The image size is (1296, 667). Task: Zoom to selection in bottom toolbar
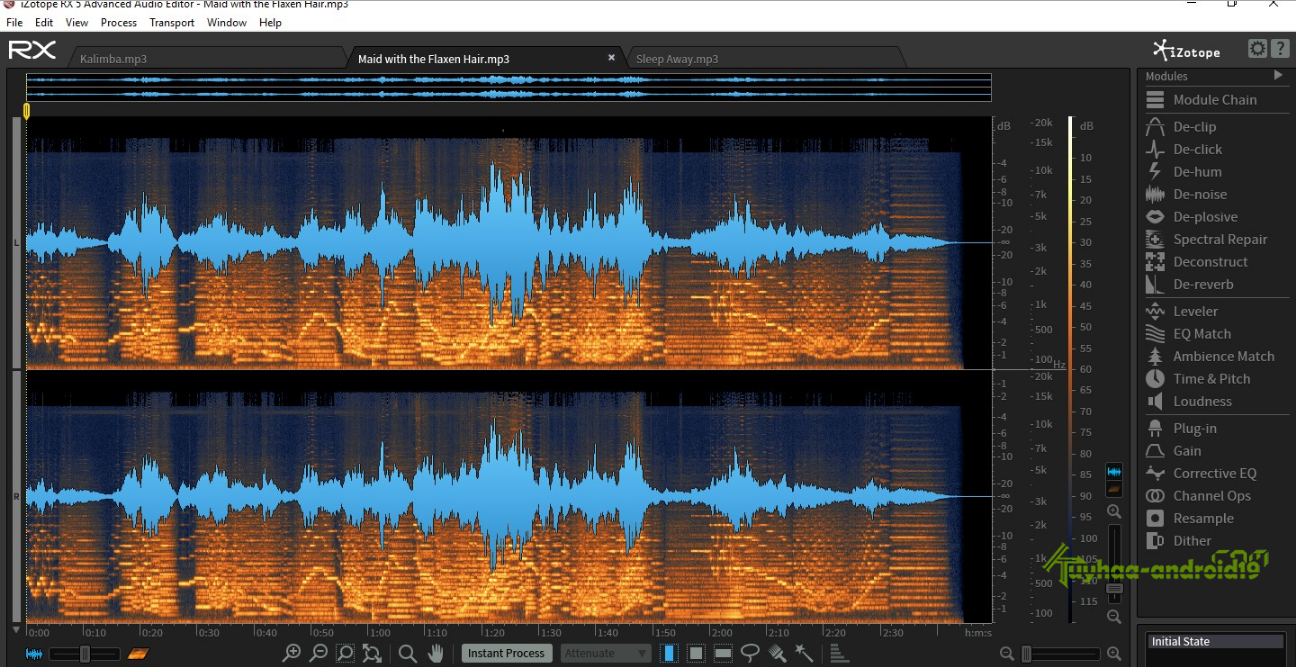(345, 653)
